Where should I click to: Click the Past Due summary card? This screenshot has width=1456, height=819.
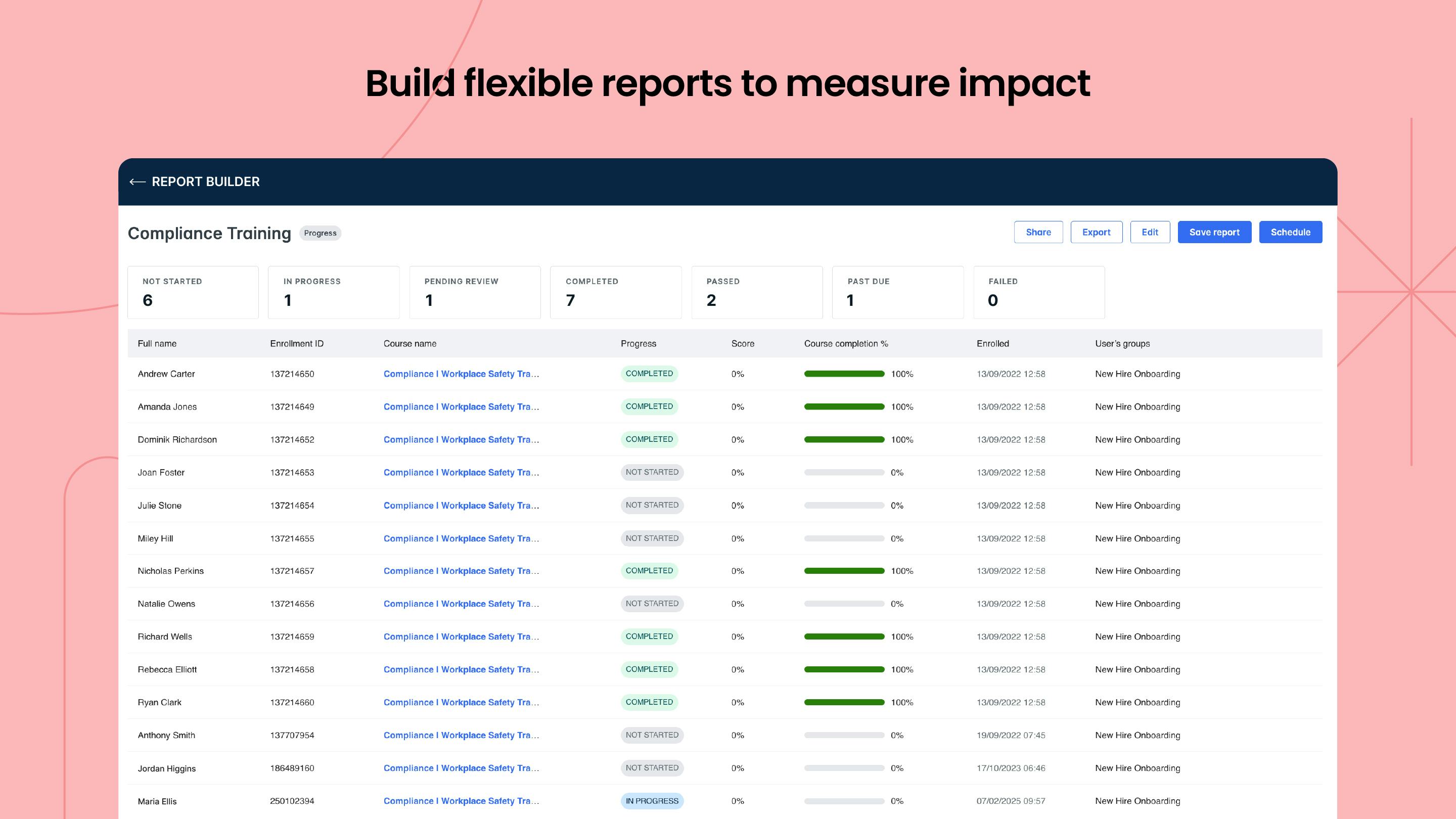(x=897, y=292)
